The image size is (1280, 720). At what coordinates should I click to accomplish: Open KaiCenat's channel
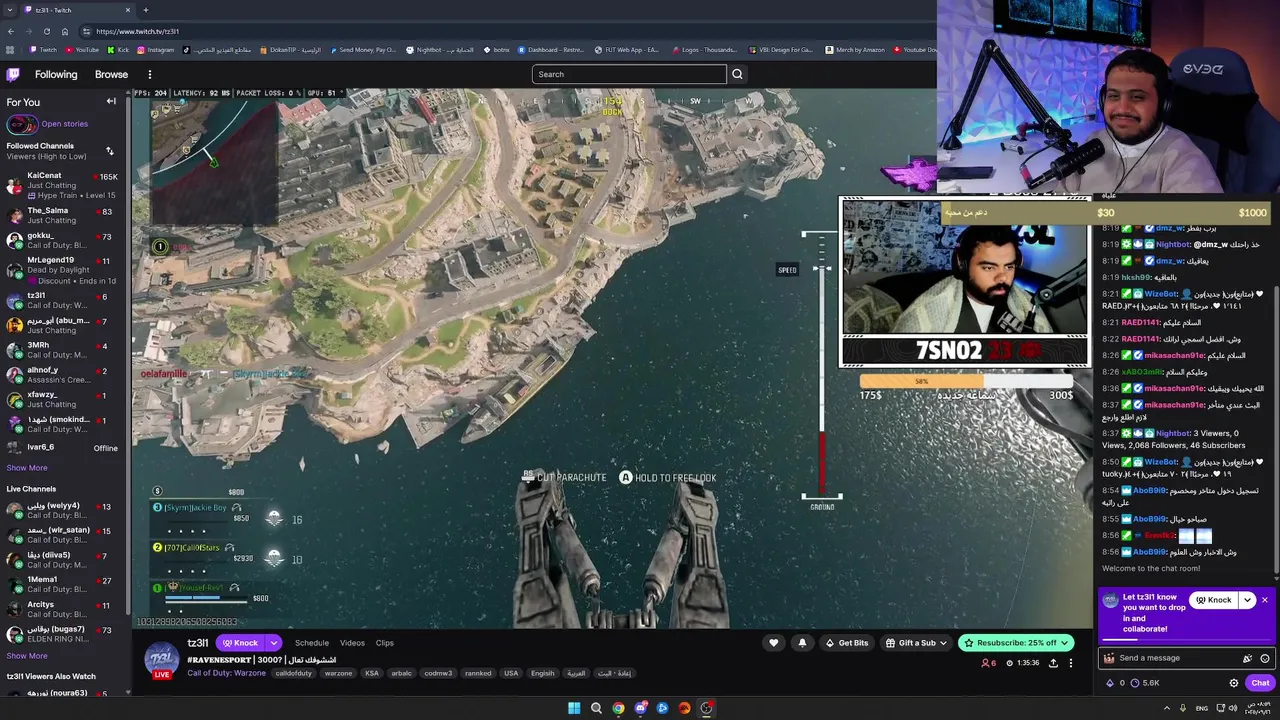61,185
